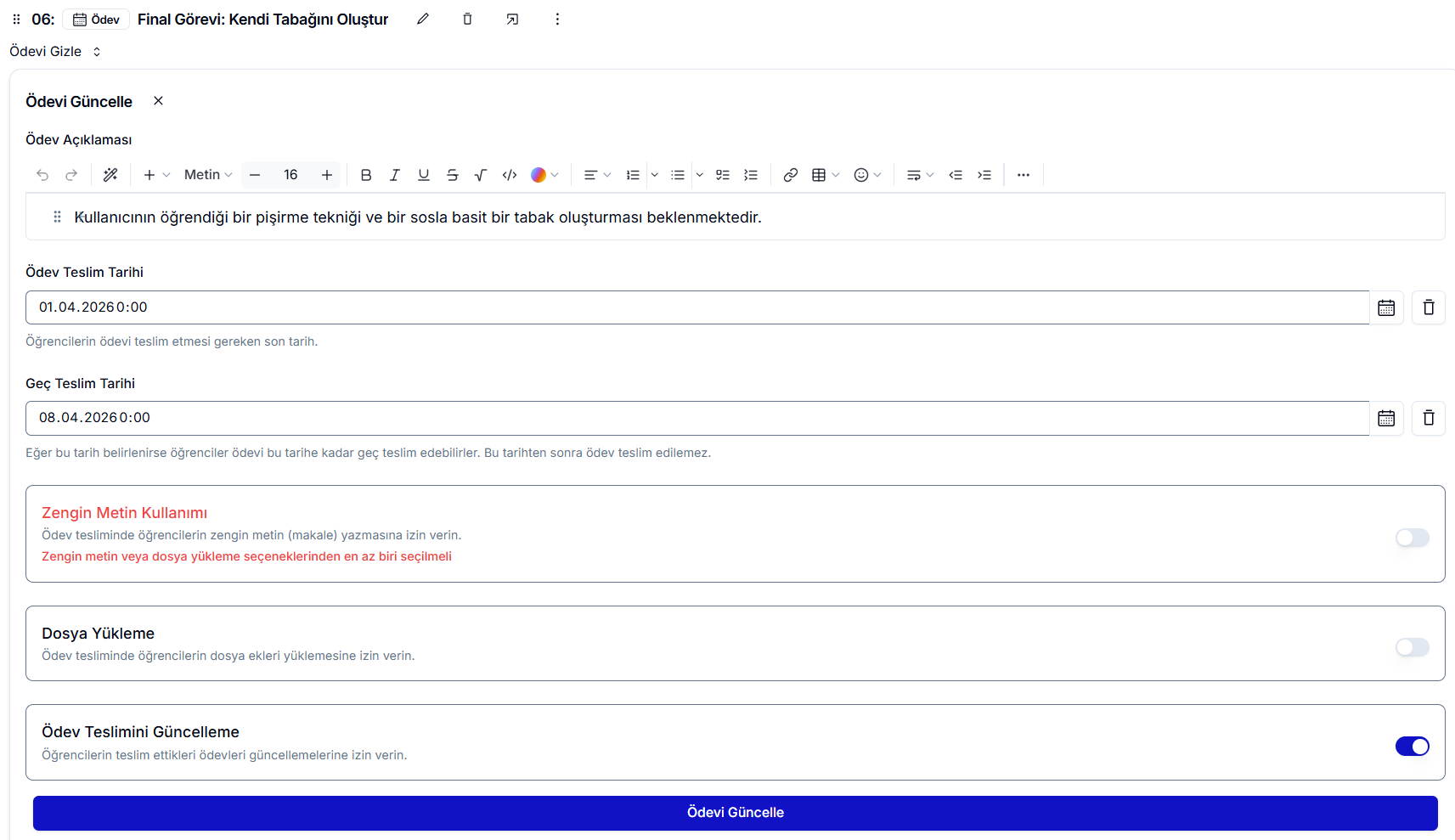The image size is (1455, 840).
Task: Open the Metin text style dropdown
Action: click(208, 175)
